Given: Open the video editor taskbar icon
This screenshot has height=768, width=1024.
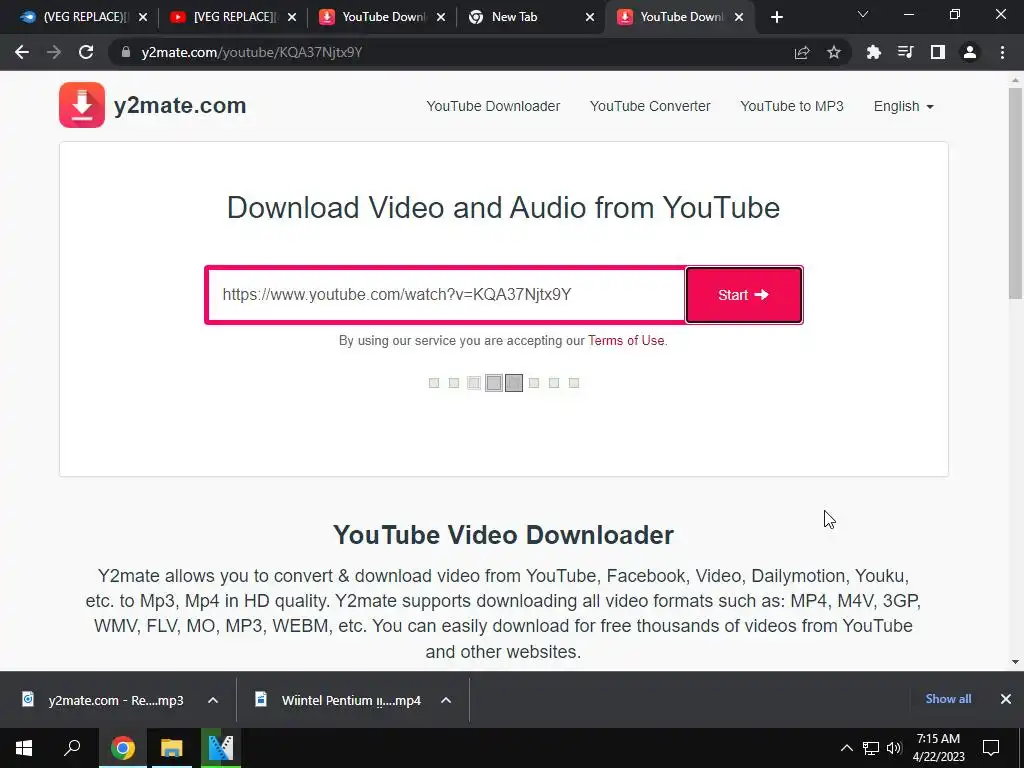Looking at the screenshot, I should pyautogui.click(x=221, y=748).
